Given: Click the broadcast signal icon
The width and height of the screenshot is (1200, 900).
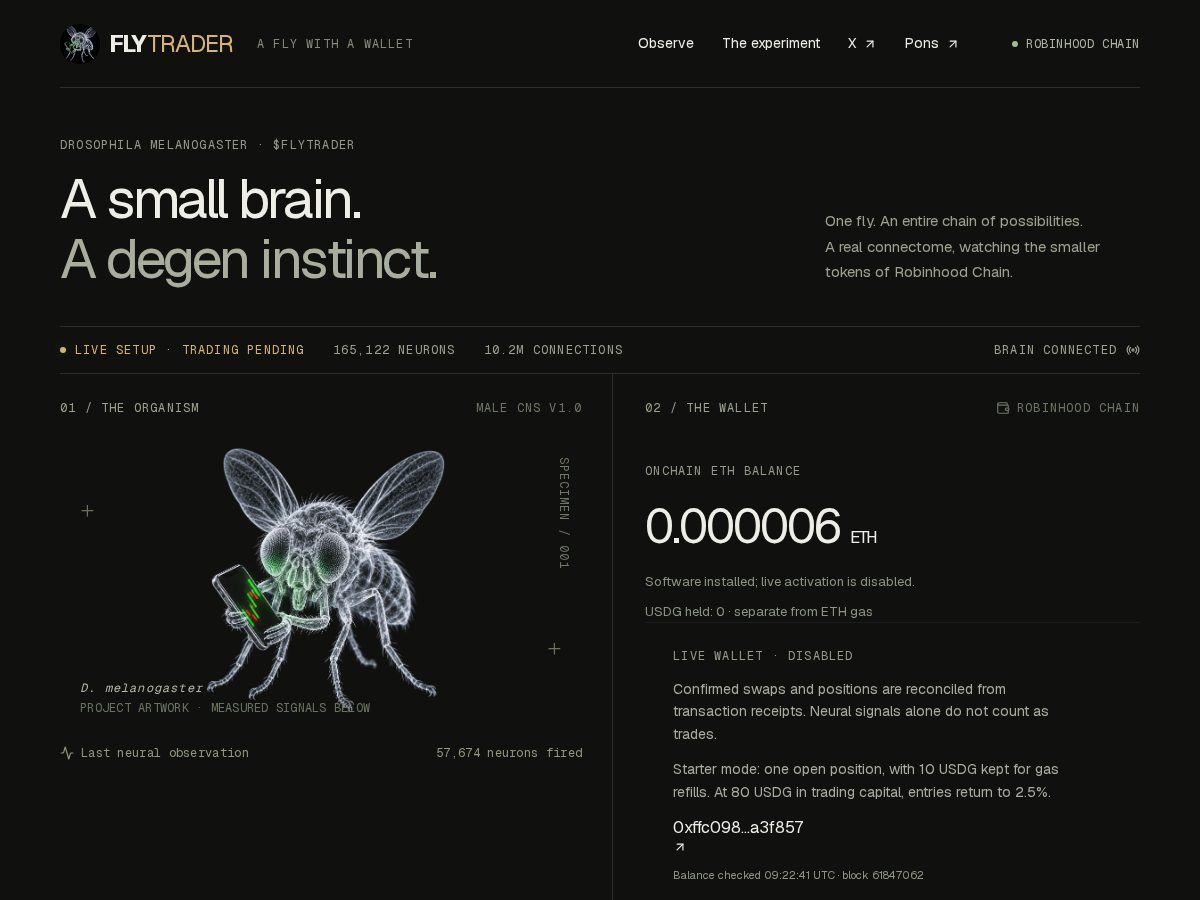Looking at the screenshot, I should (x=1133, y=350).
